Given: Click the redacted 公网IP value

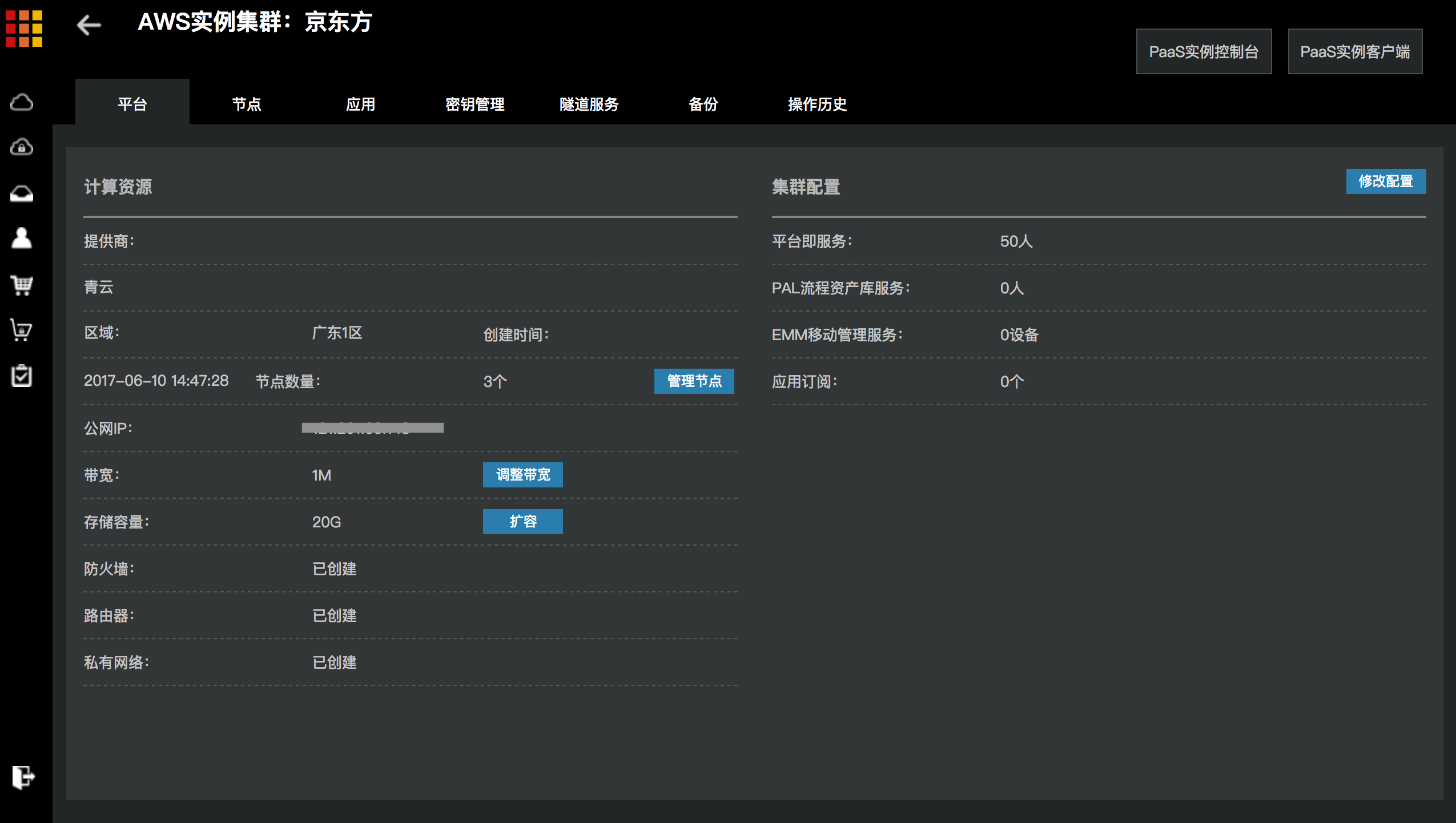Looking at the screenshot, I should click(373, 428).
